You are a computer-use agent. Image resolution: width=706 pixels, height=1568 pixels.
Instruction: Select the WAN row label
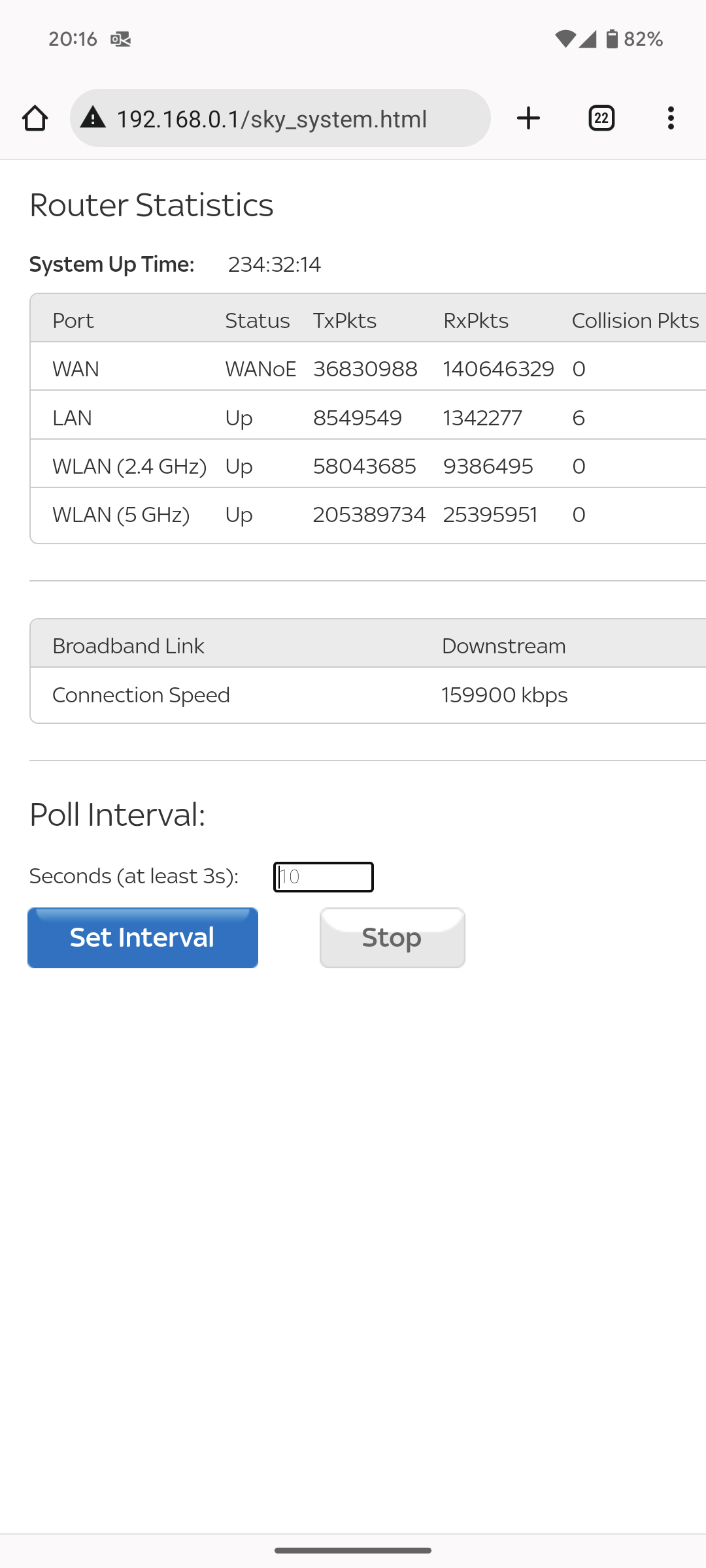coord(76,369)
